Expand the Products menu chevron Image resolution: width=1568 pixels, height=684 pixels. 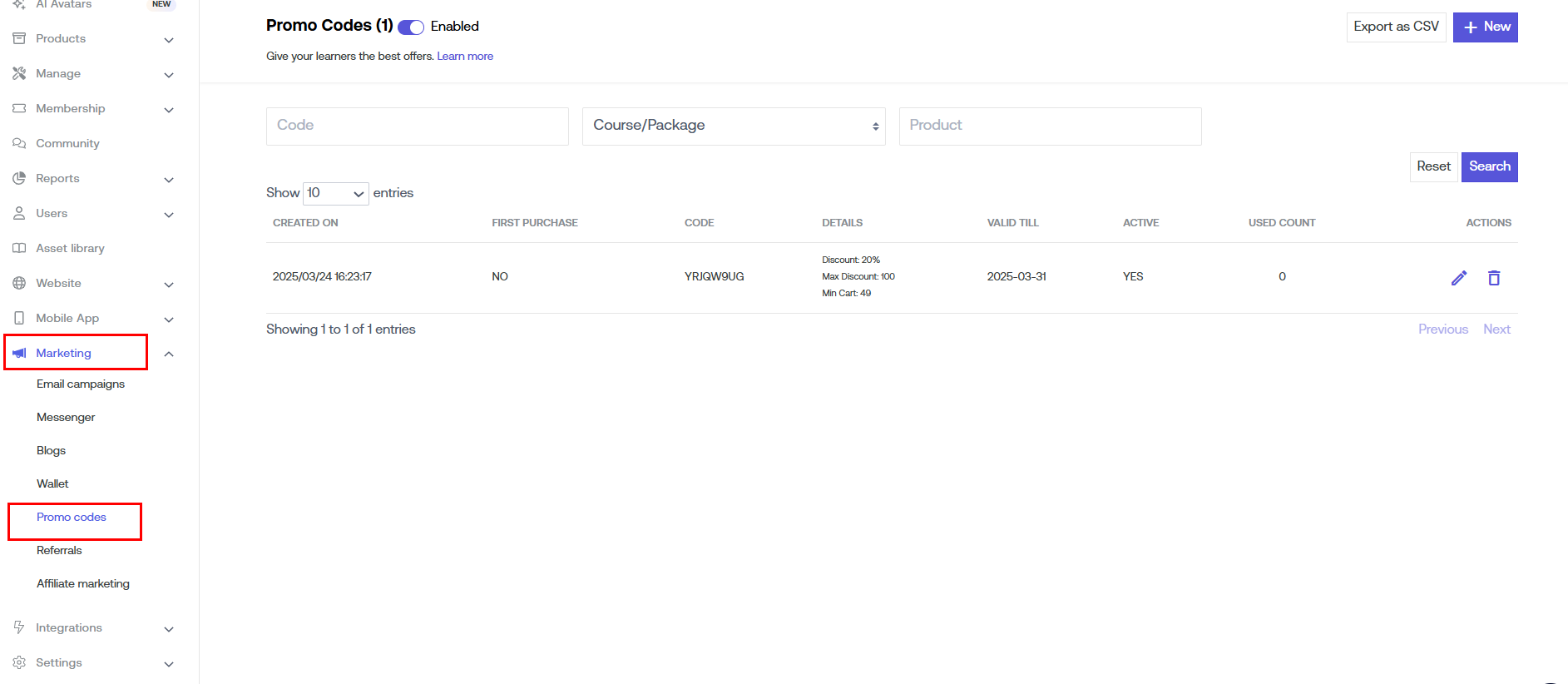169,40
